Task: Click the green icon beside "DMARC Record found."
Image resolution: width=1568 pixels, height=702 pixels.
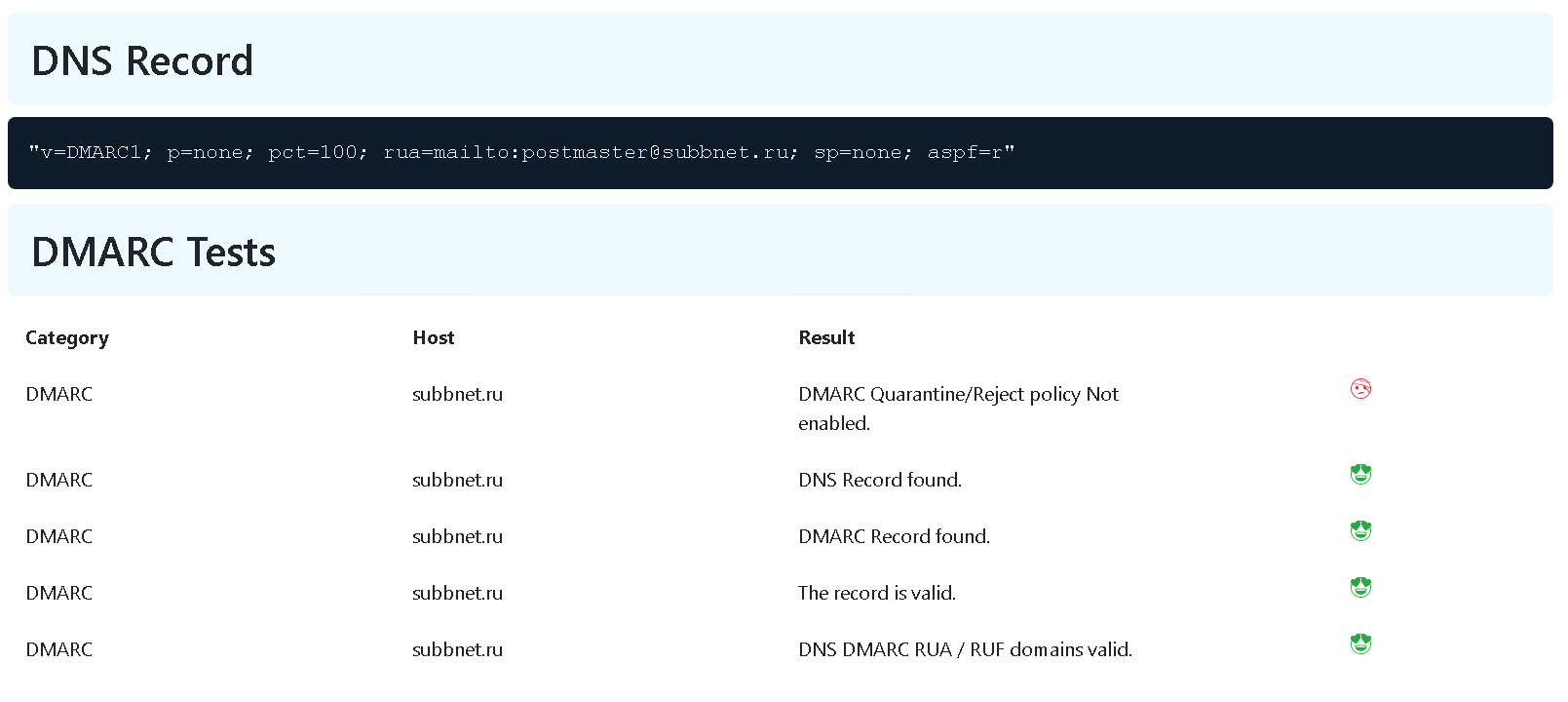Action: click(1360, 530)
